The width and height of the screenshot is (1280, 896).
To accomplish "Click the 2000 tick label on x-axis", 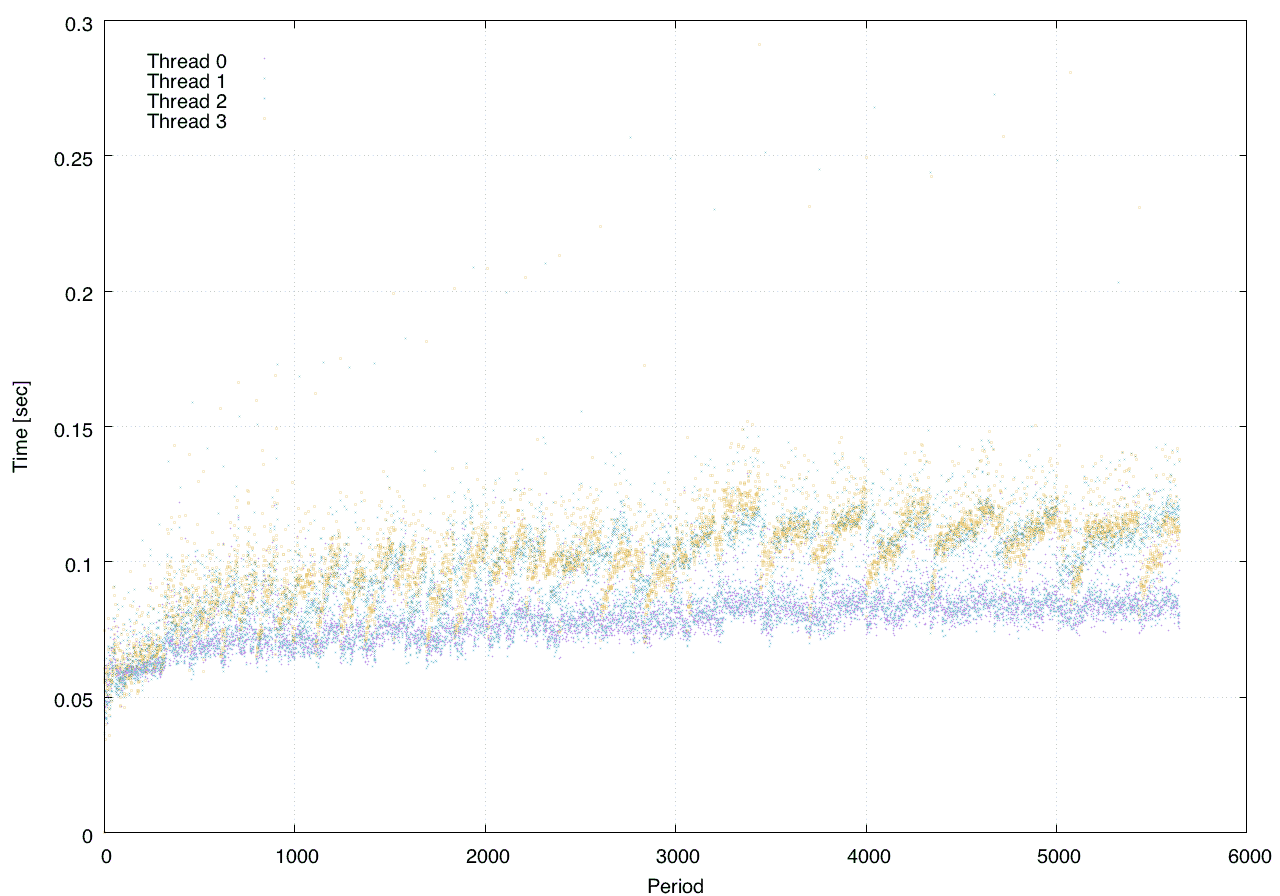I will pyautogui.click(x=485, y=856).
